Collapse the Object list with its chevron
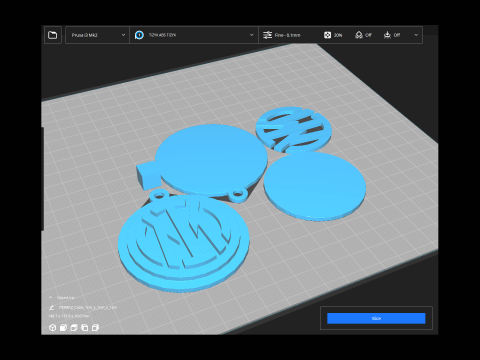The width and height of the screenshot is (480, 360). pos(51,297)
